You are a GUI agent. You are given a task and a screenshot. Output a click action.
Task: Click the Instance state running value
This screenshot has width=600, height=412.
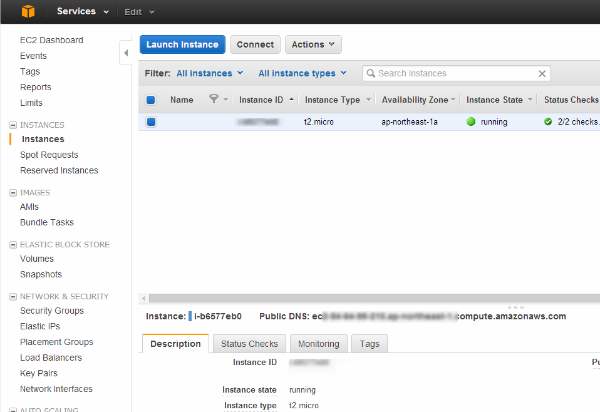[x=302, y=390]
